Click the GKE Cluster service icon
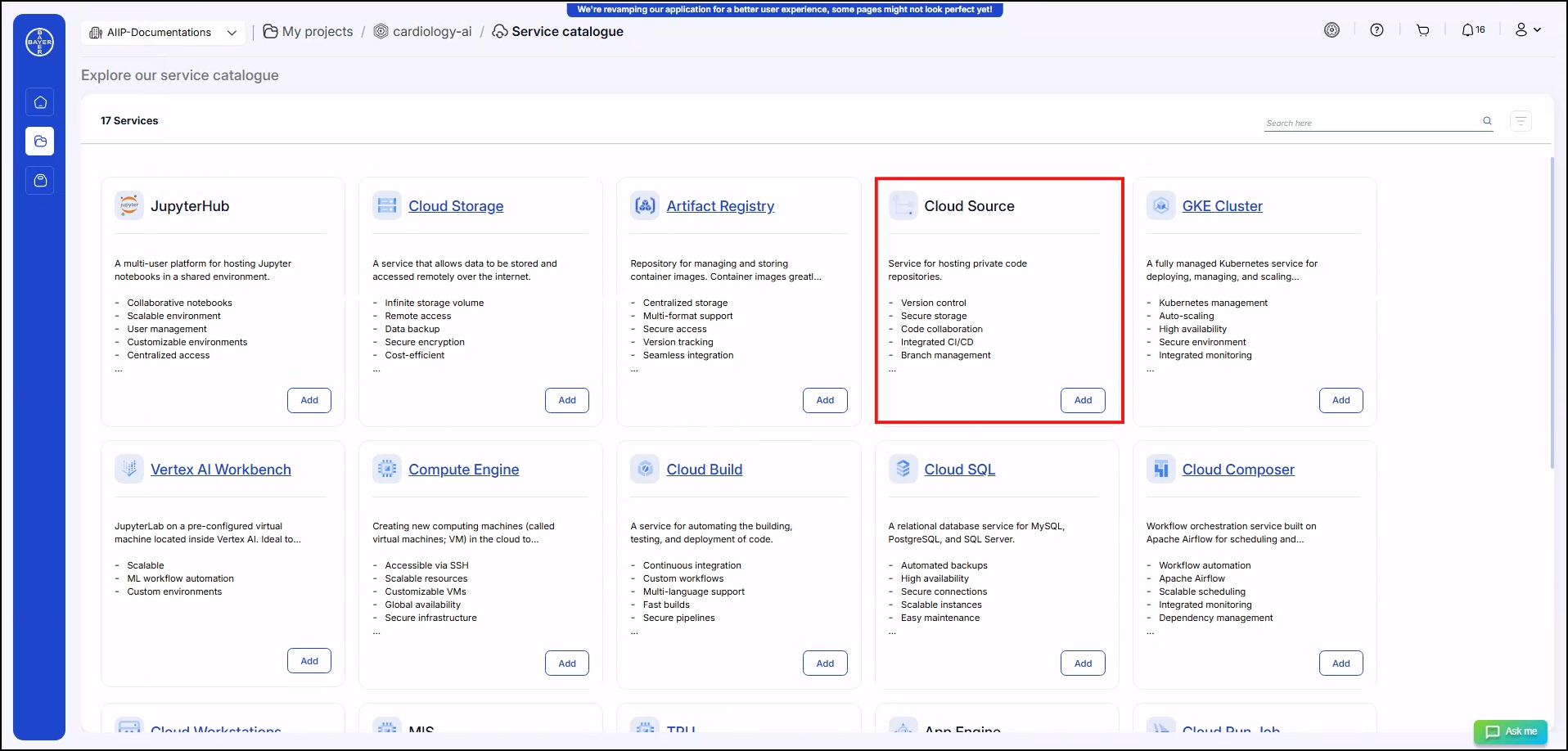The image size is (1568, 751). 1161,205
